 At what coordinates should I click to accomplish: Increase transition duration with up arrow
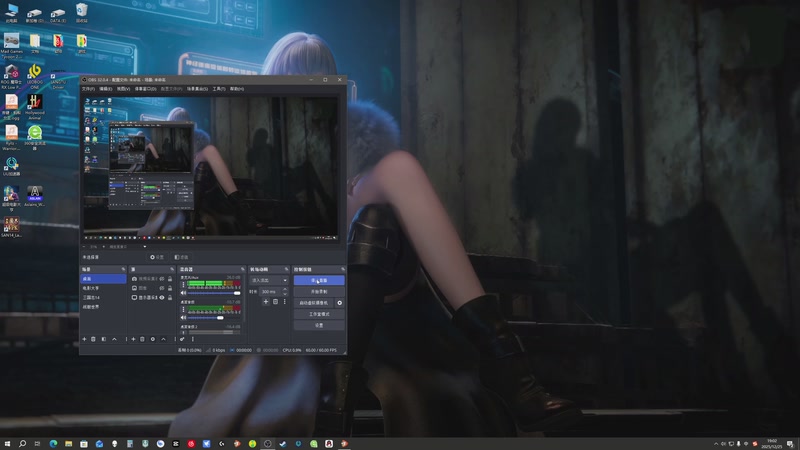285,290
